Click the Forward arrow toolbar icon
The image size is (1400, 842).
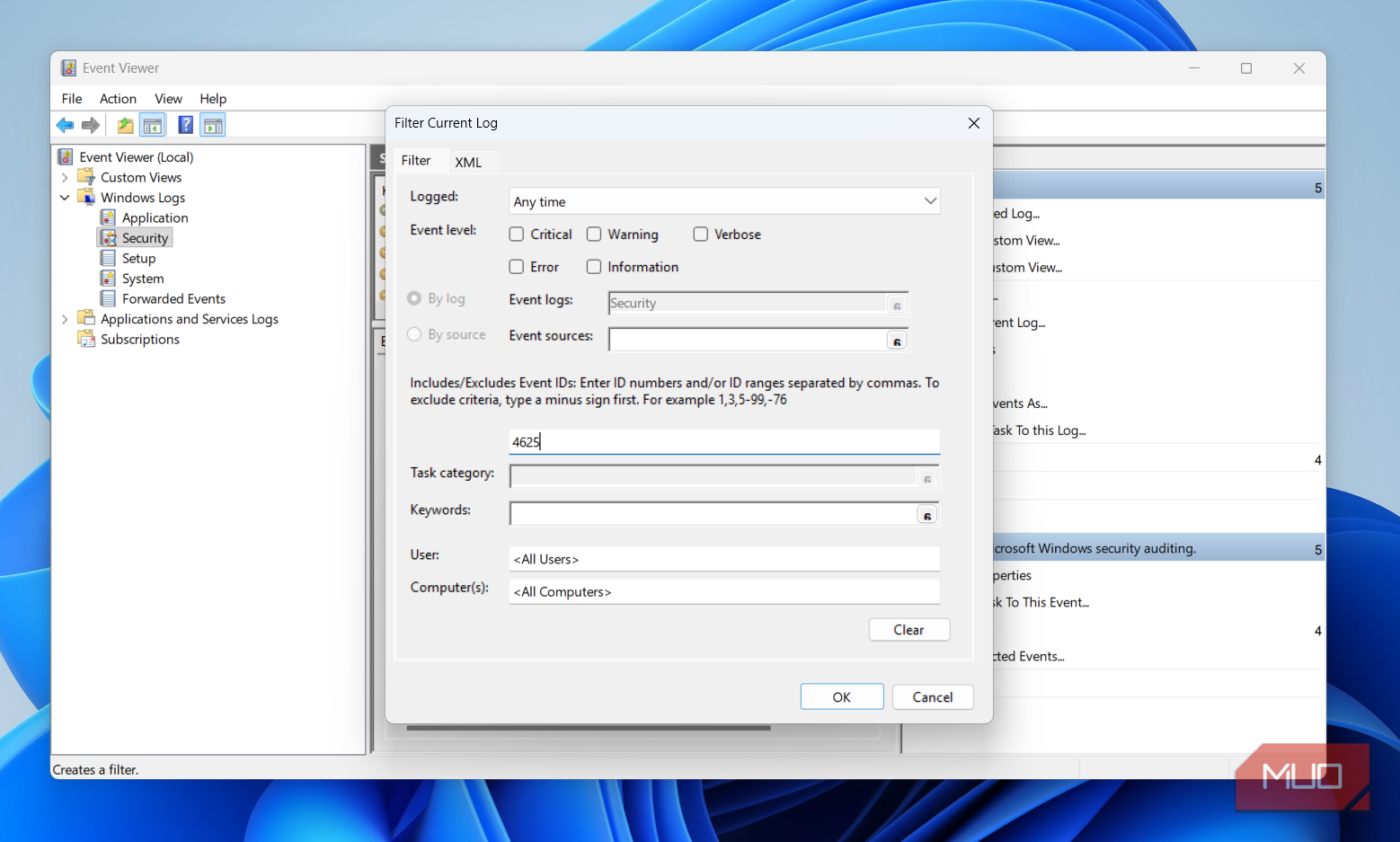click(x=91, y=125)
